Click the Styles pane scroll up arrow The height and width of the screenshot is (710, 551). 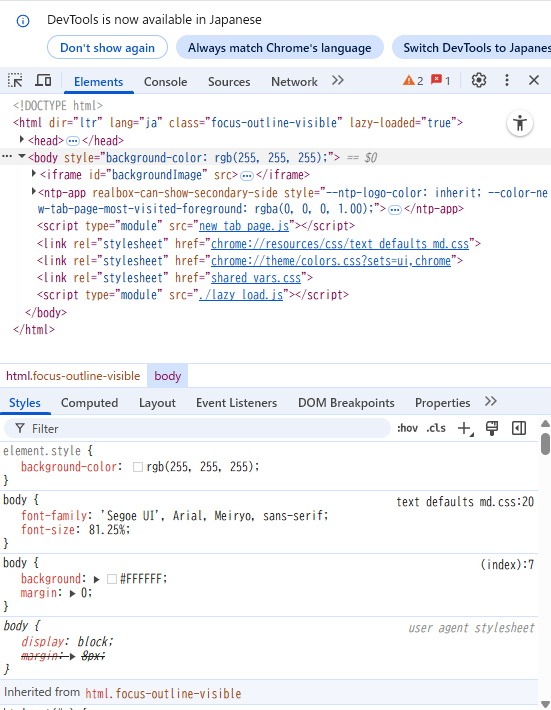pyautogui.click(x=545, y=424)
